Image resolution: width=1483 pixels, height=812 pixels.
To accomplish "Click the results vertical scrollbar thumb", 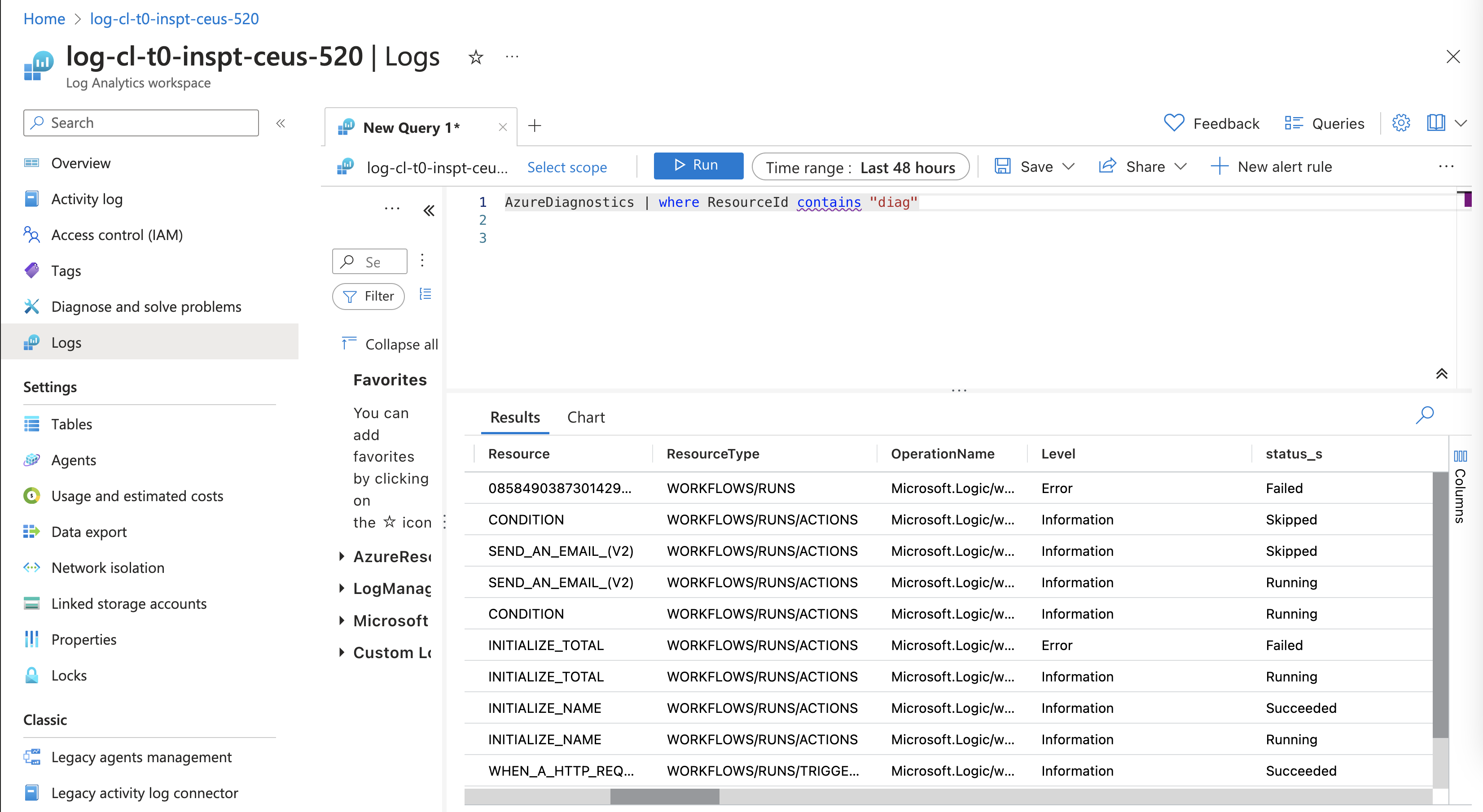I will (1440, 604).
